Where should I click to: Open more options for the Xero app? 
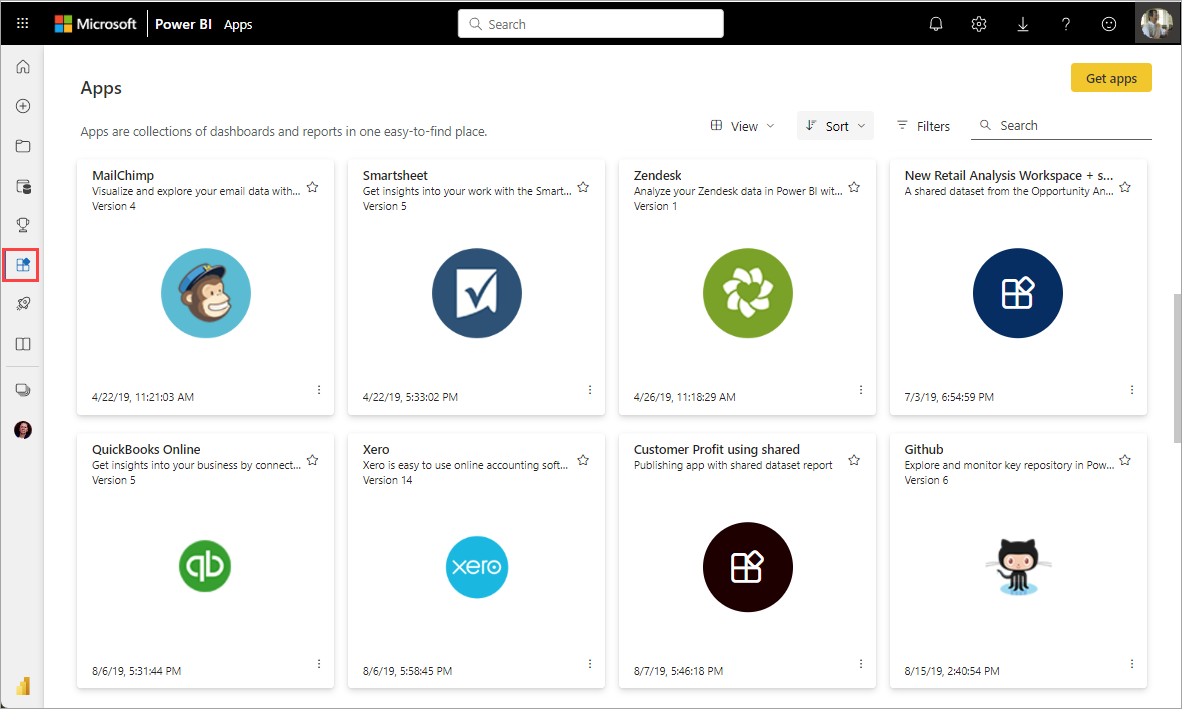point(590,663)
